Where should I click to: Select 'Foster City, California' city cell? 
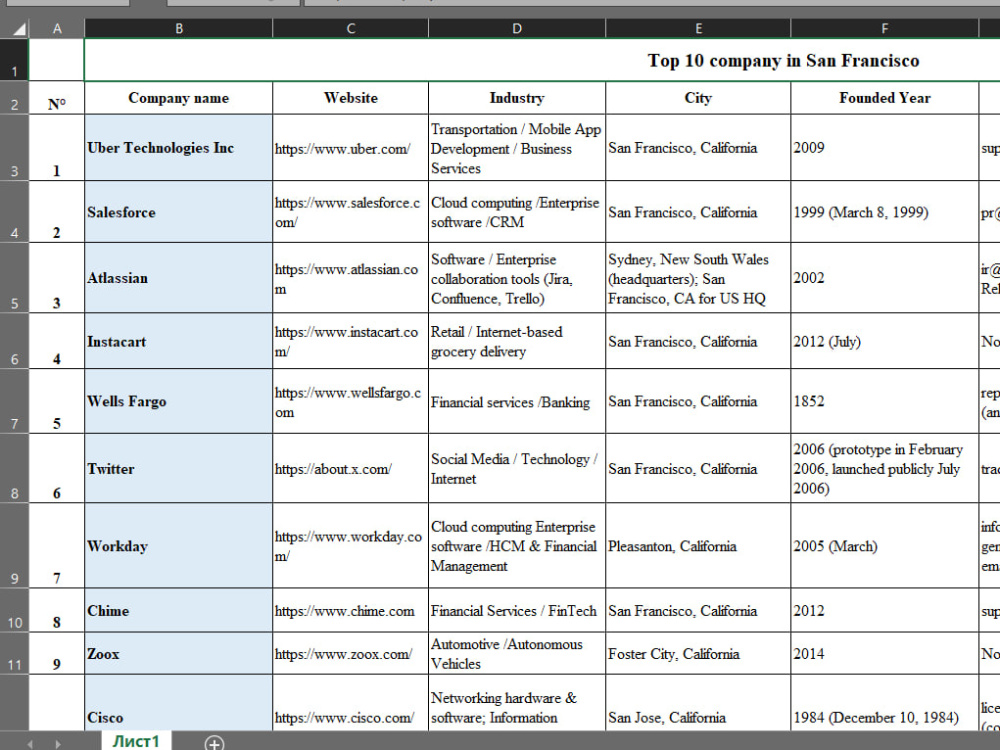[x=698, y=653]
